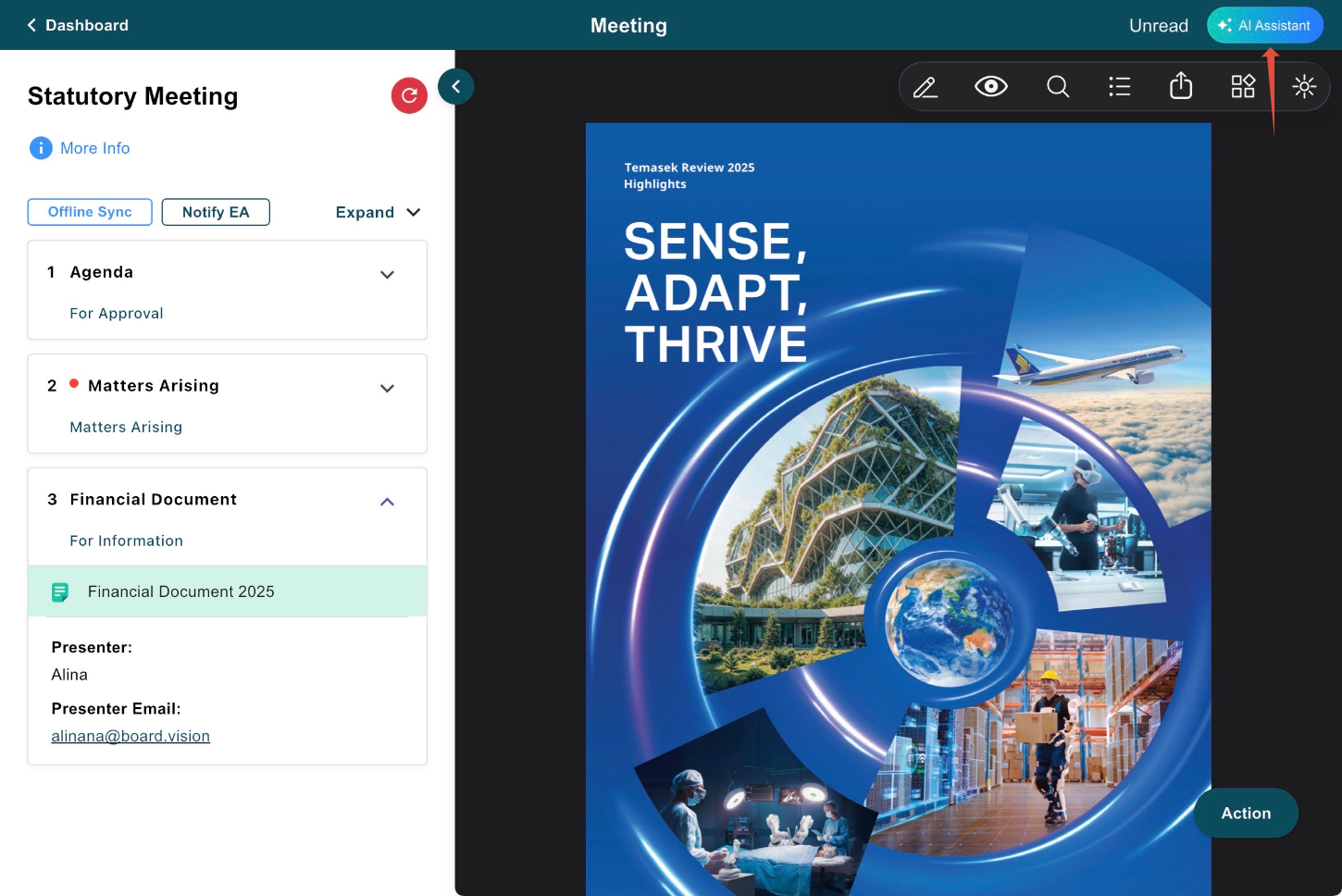
Task: Click the green document icon
Action: coord(60,592)
